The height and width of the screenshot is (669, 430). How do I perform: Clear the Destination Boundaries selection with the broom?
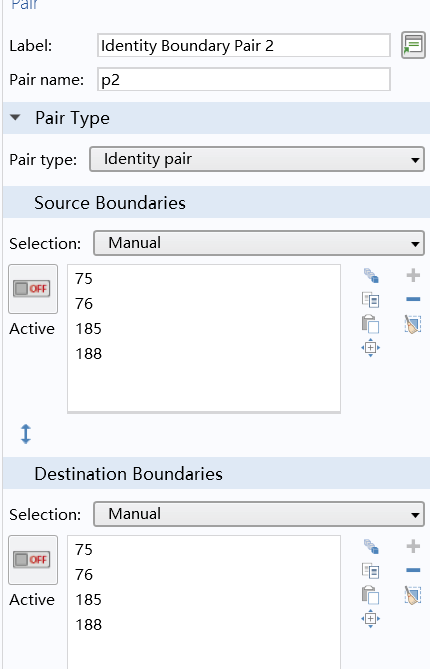tap(413, 595)
